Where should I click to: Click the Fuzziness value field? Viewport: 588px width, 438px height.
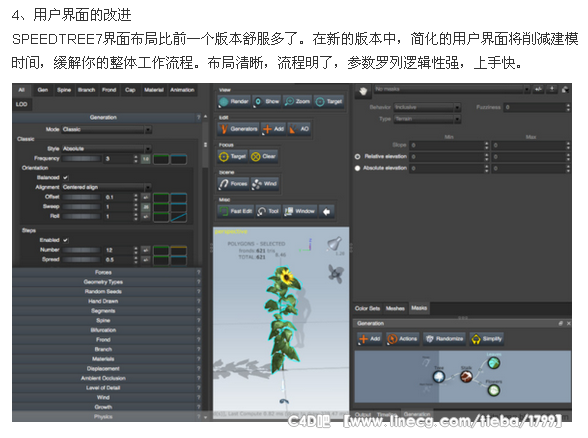535,107
